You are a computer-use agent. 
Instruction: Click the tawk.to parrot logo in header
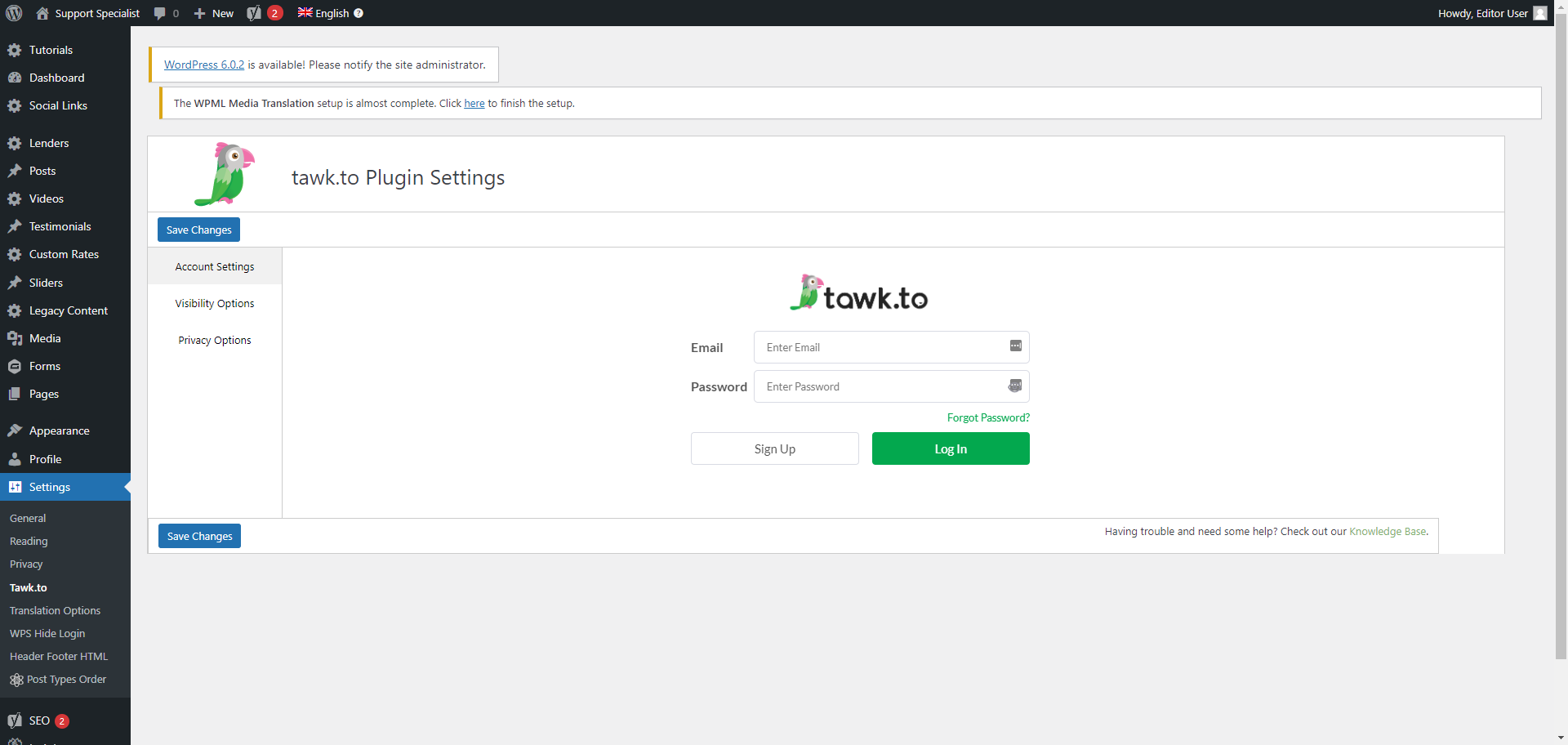(225, 173)
